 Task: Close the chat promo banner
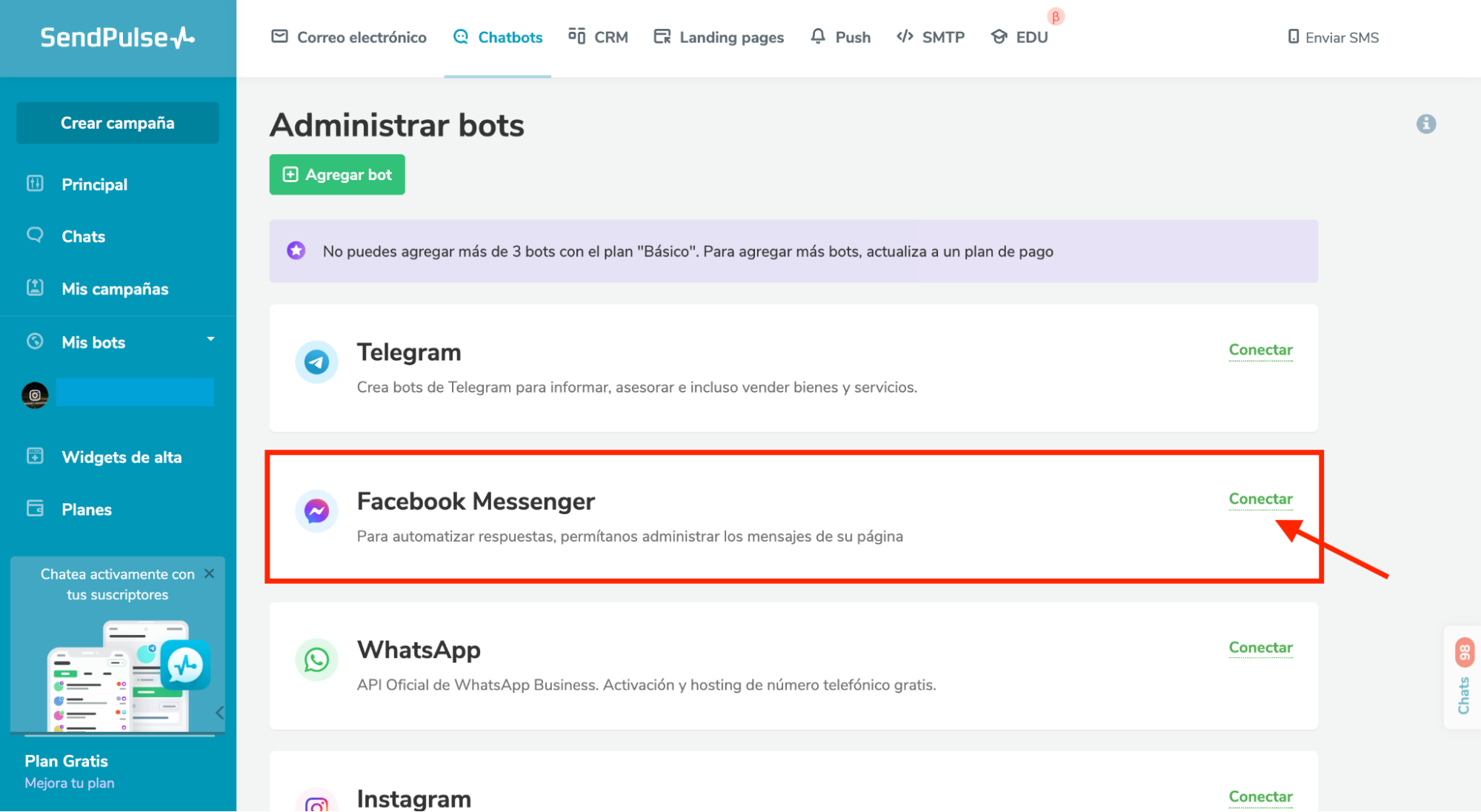(x=210, y=573)
